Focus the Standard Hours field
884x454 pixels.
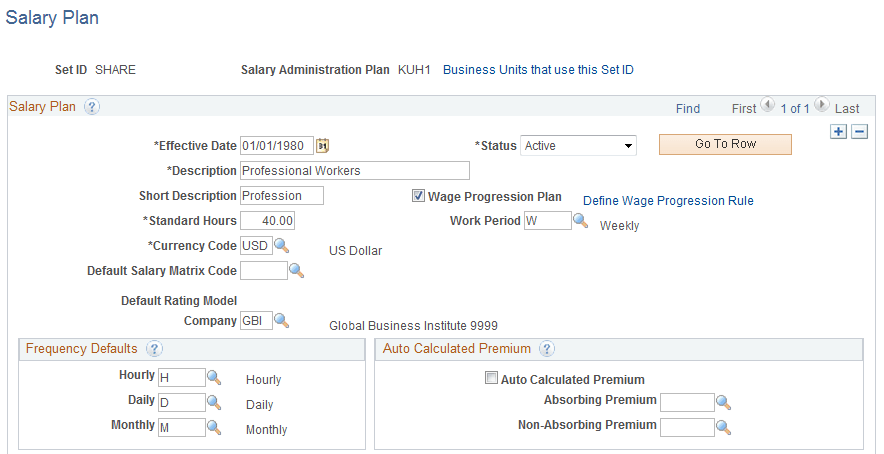click(x=267, y=221)
